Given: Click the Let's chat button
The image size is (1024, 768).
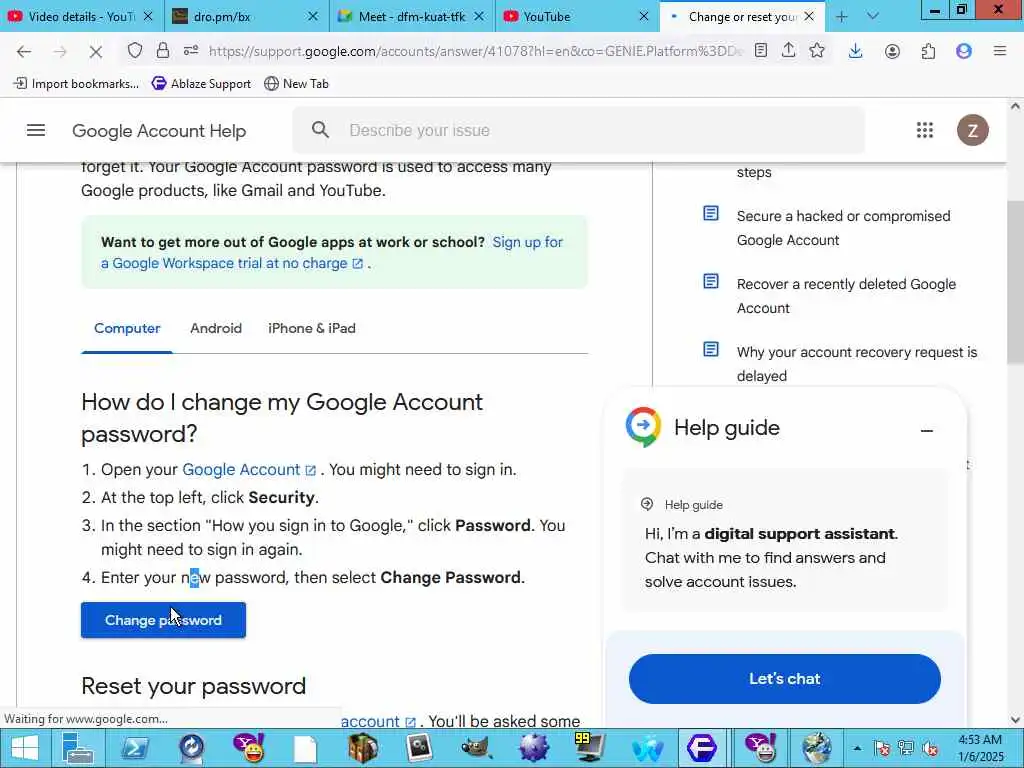Looking at the screenshot, I should point(784,679).
